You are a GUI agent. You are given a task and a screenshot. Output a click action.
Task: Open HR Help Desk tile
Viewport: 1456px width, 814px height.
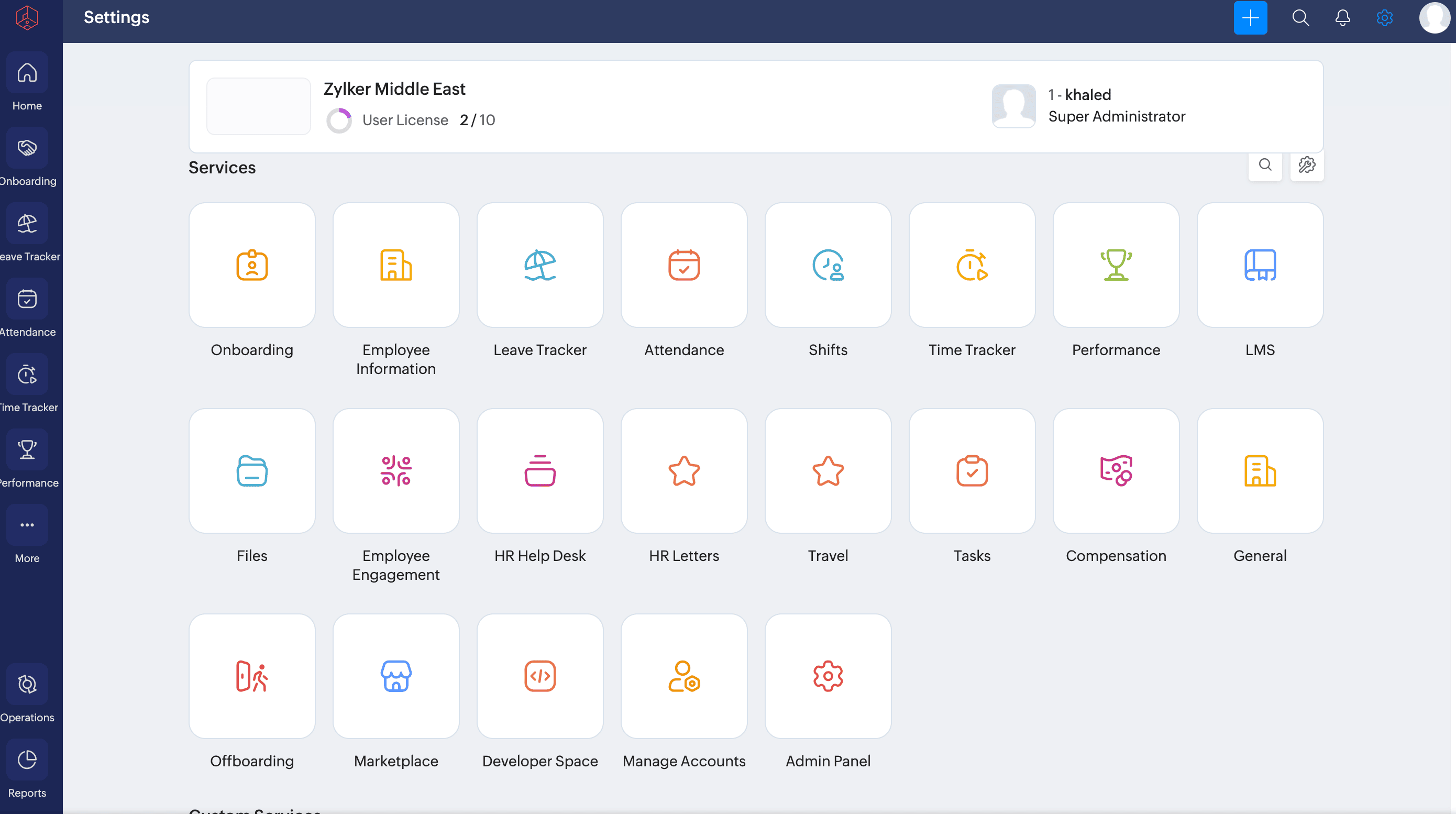(x=540, y=471)
